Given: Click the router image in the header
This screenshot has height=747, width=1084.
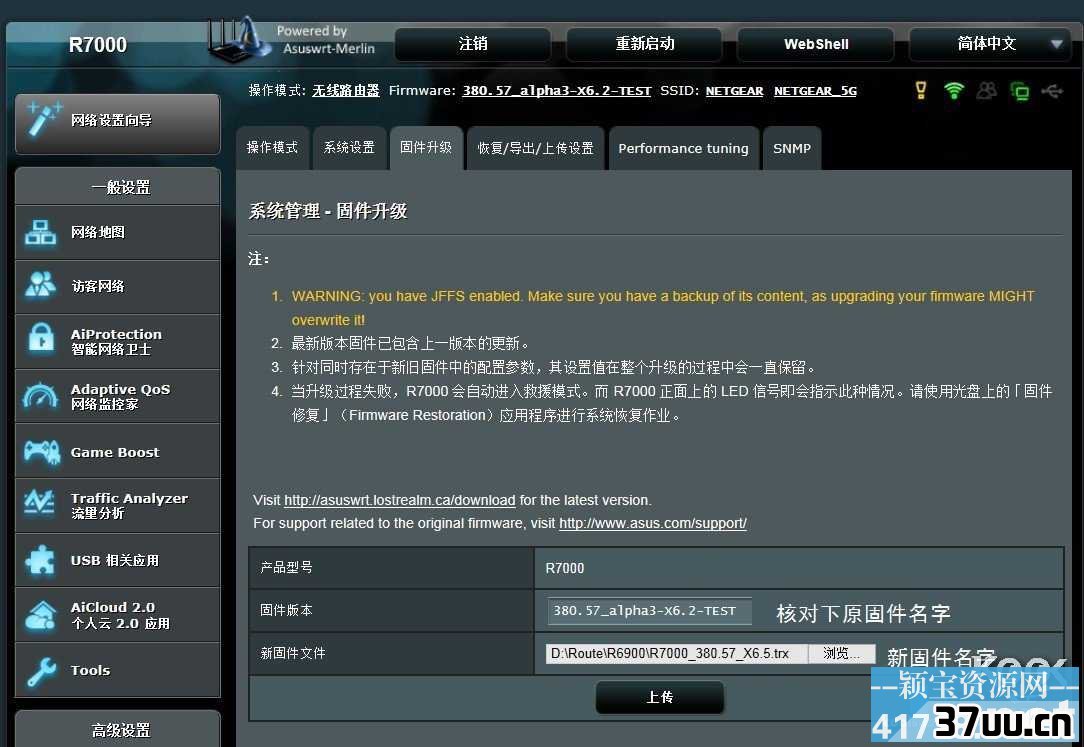Looking at the screenshot, I should click(x=239, y=40).
